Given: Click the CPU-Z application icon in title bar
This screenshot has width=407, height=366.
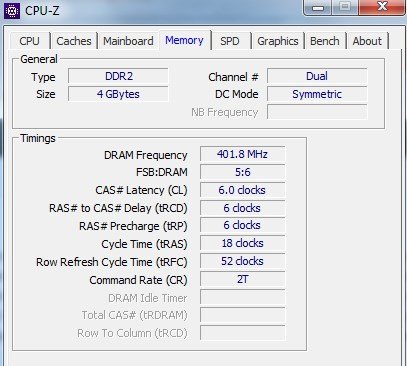Looking at the screenshot, I should click(12, 11).
